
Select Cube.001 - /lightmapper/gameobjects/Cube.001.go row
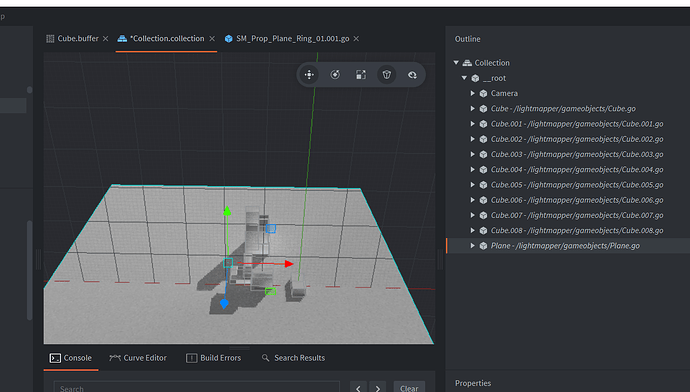[x=568, y=124]
